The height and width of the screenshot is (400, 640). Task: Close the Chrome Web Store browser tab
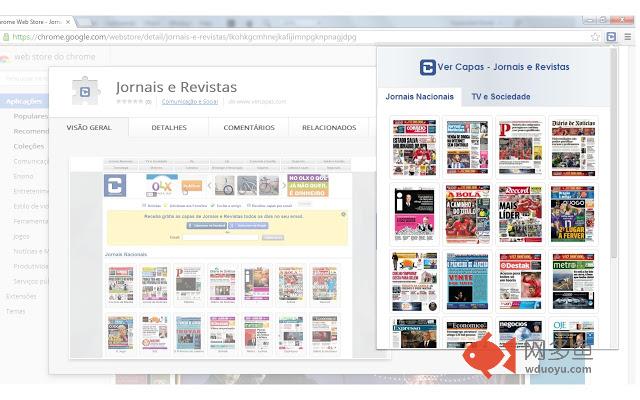click(68, 22)
